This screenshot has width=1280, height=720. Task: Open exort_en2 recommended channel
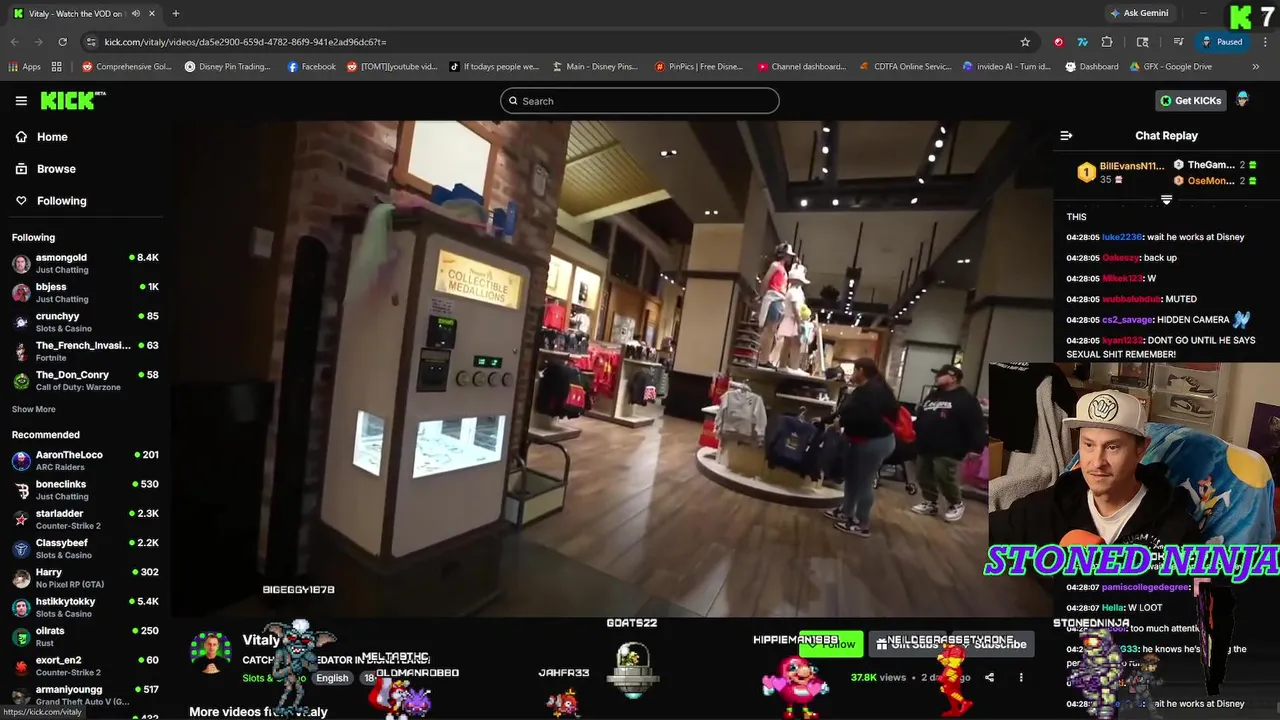85,666
